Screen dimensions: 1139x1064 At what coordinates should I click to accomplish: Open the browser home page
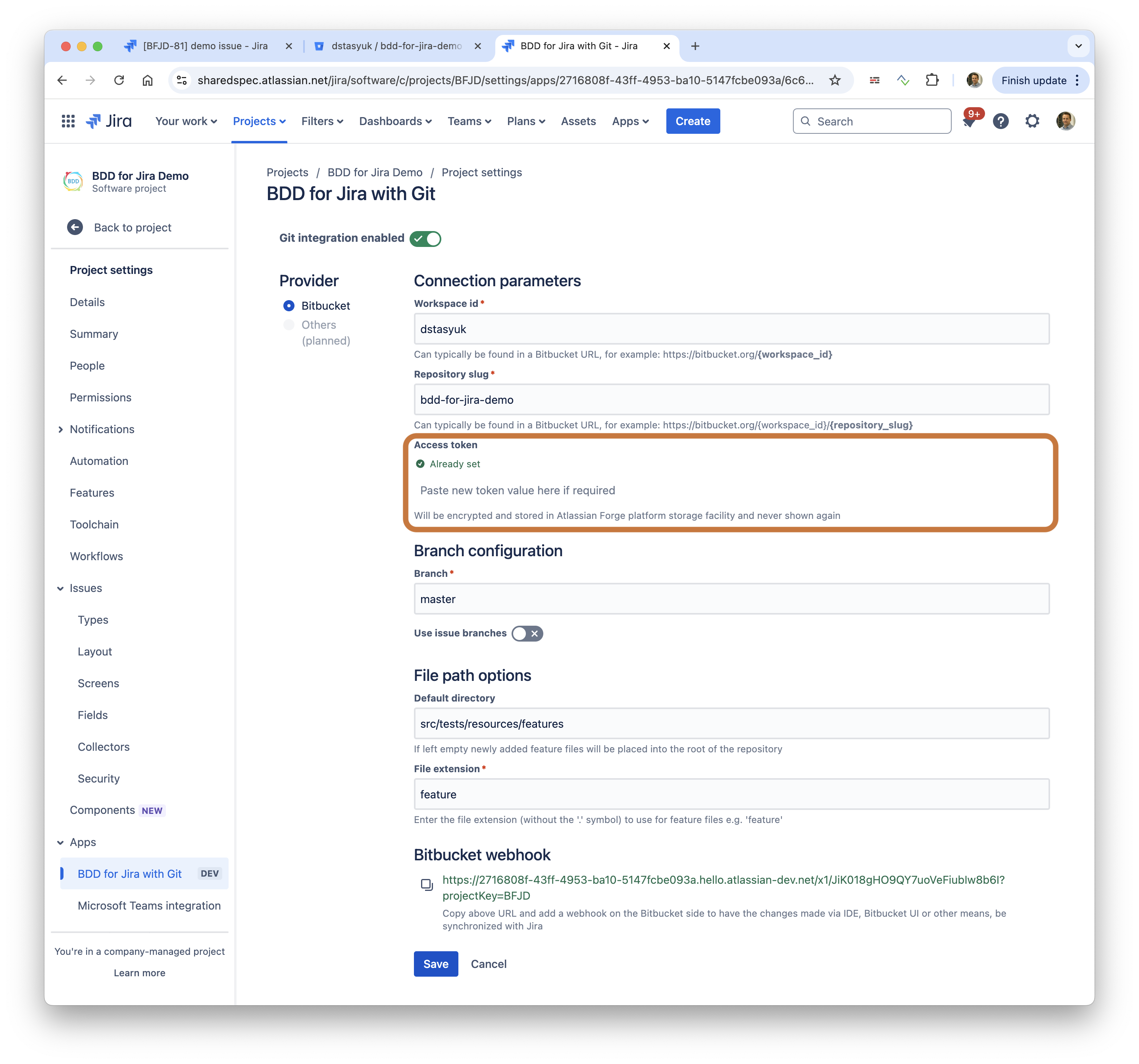coord(147,80)
